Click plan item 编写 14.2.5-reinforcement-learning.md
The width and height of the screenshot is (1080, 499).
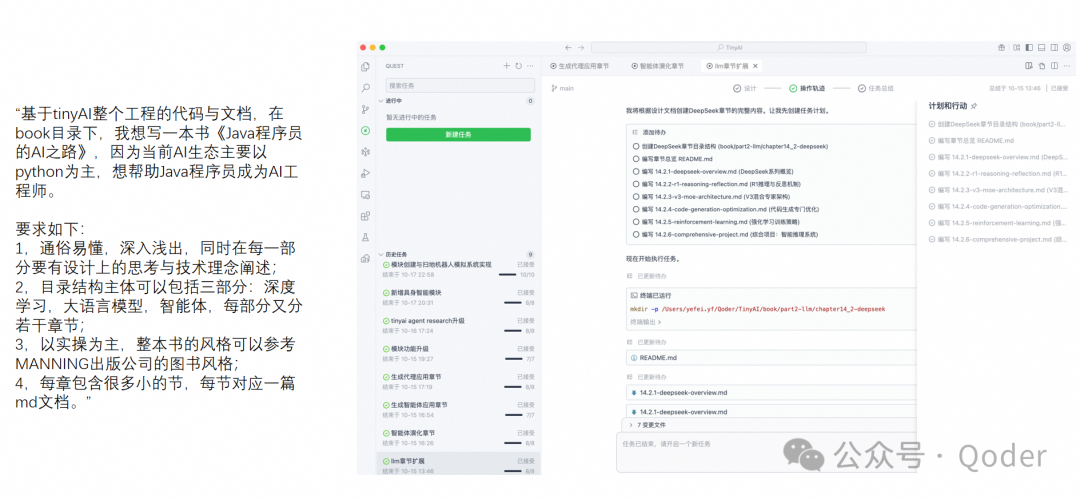coord(999,223)
